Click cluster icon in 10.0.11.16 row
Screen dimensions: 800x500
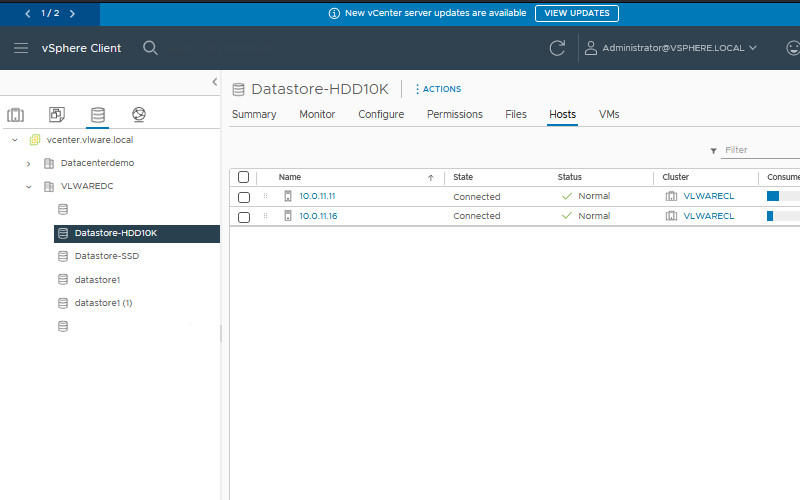pos(671,216)
